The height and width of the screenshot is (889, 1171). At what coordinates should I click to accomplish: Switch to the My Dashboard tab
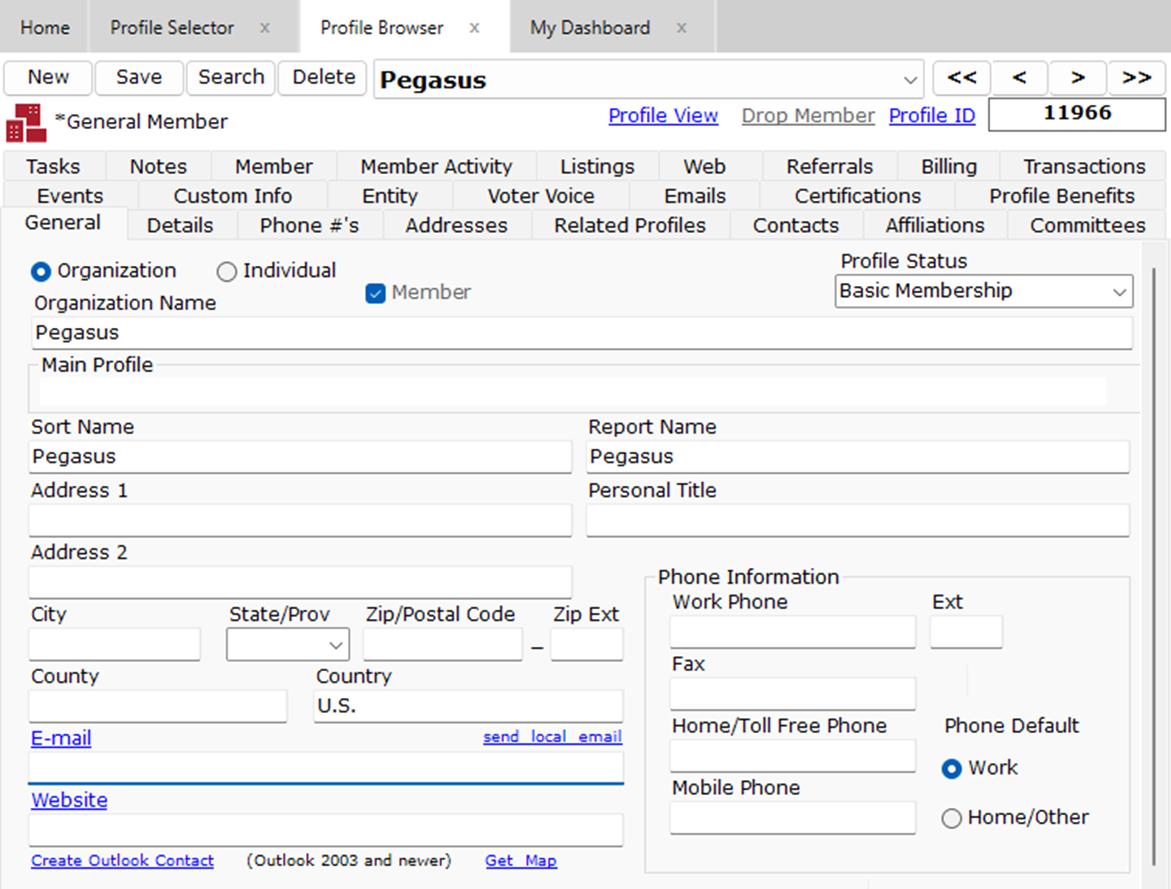[589, 27]
